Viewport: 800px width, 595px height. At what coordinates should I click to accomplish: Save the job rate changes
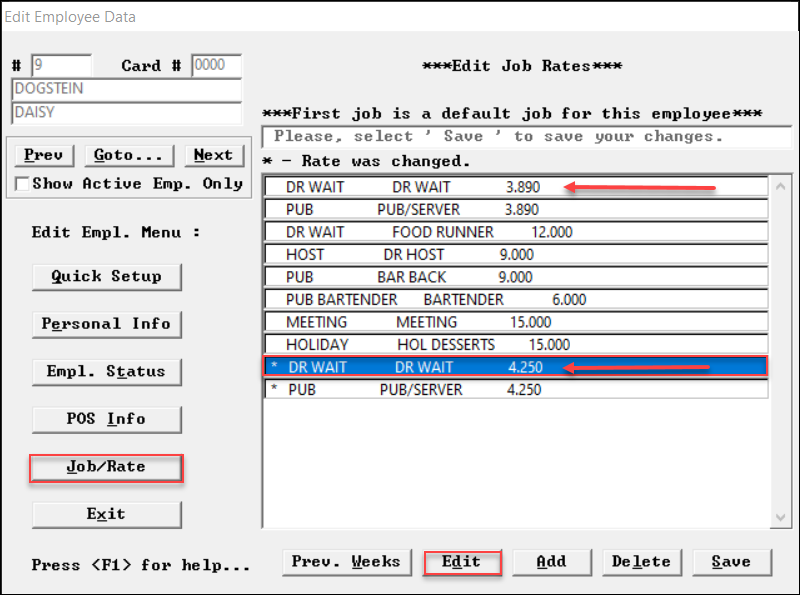(731, 562)
